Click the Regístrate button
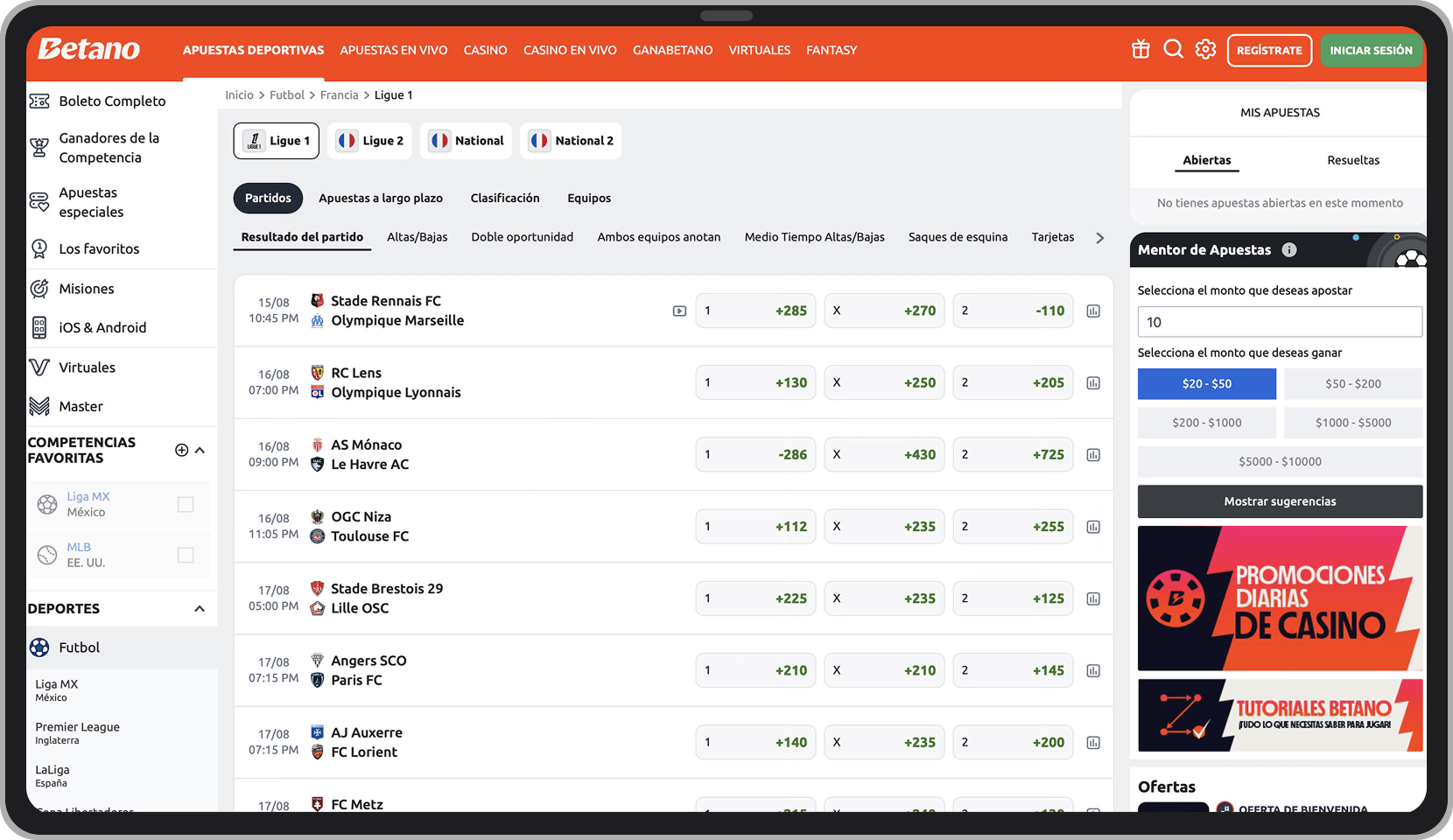This screenshot has width=1453, height=840. click(1269, 51)
